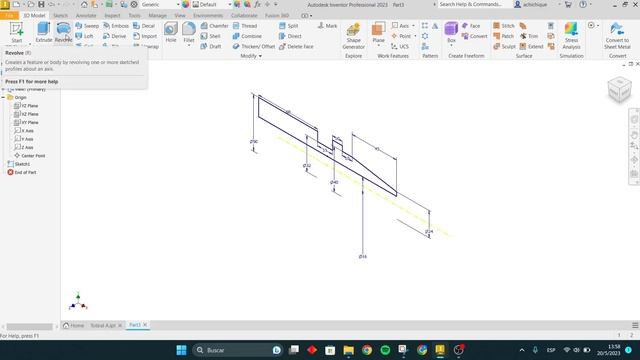Select Center Point in the browser
640x360 pixels.
(x=30, y=156)
